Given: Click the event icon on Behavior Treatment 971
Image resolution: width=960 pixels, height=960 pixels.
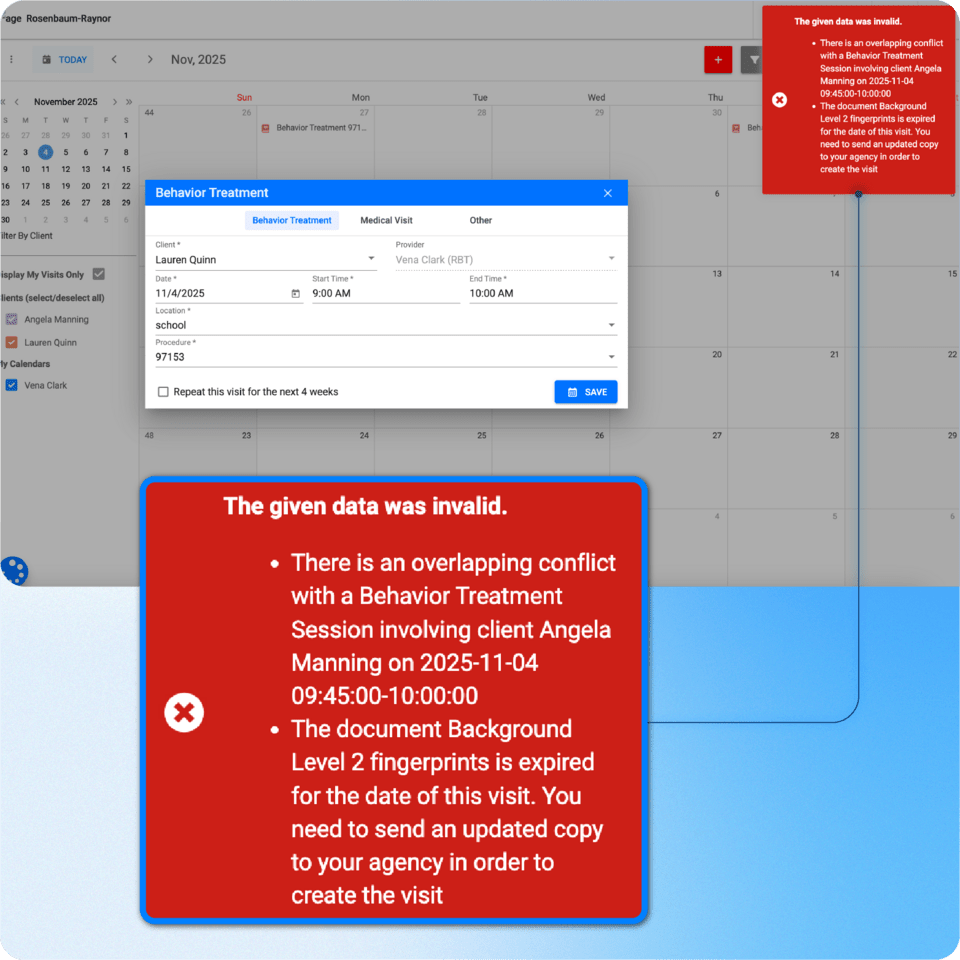Looking at the screenshot, I should (x=266, y=127).
